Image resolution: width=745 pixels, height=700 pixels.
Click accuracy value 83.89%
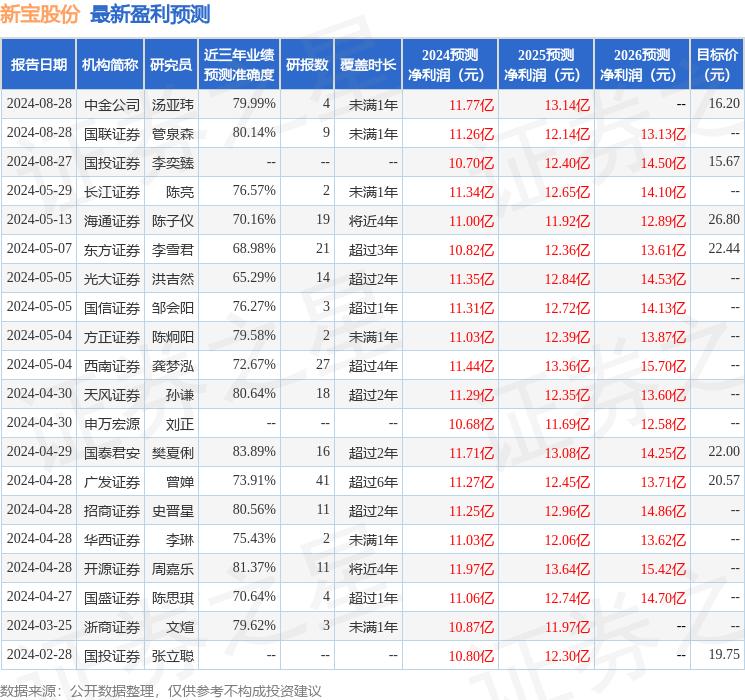click(x=254, y=451)
